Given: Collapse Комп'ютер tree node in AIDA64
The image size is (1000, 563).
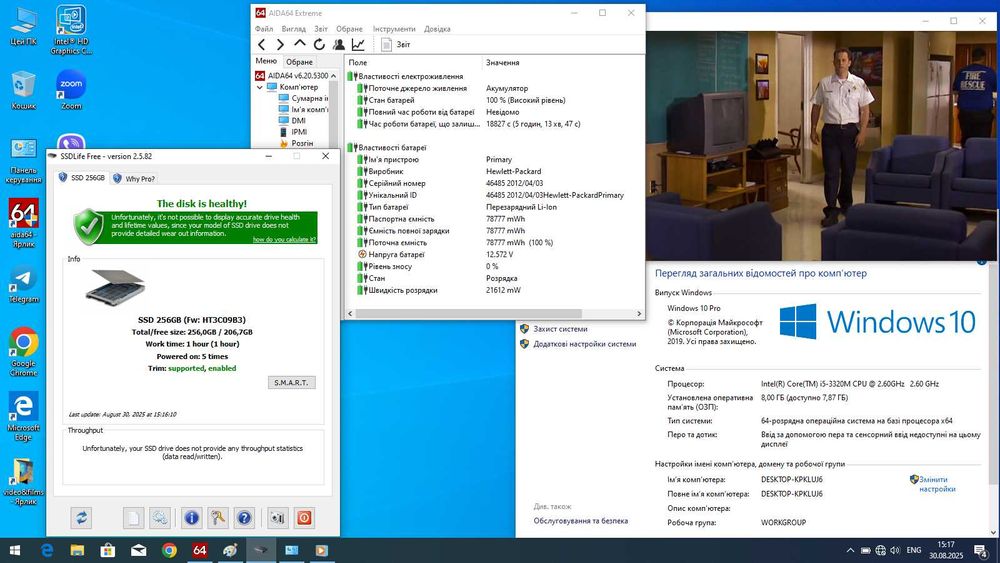Looking at the screenshot, I should click(260, 87).
